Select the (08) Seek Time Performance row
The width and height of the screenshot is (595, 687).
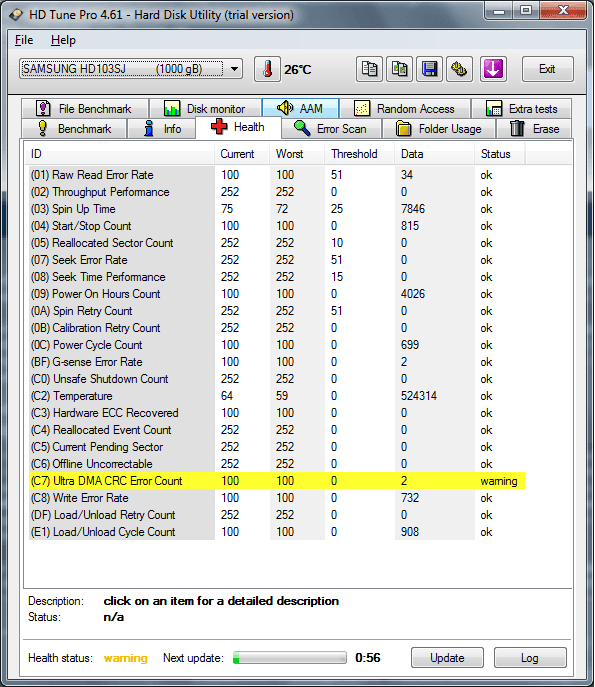(277, 277)
